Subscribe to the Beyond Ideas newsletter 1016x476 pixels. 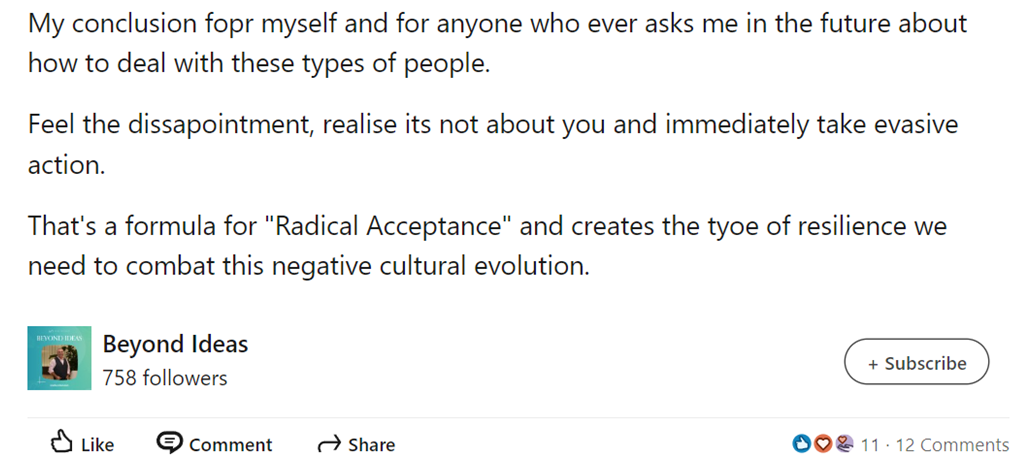[x=916, y=362]
